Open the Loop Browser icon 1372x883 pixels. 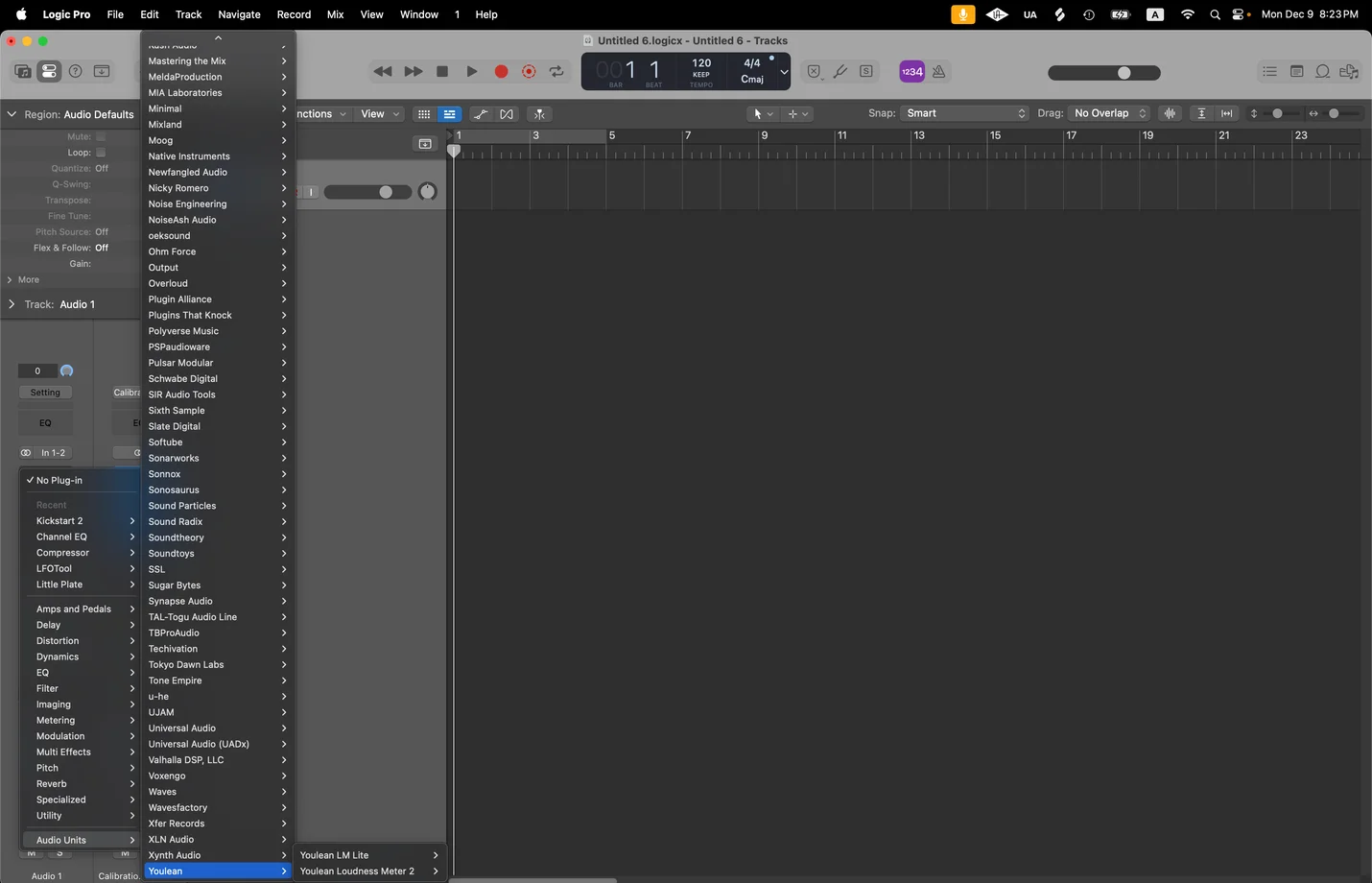1322,72
